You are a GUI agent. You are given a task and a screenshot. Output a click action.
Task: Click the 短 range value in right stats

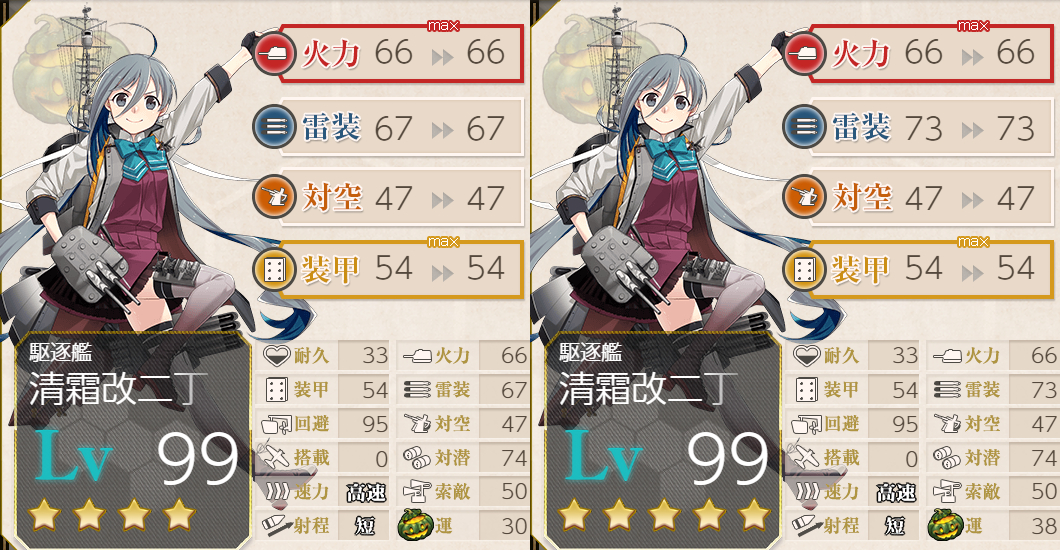coord(894,525)
